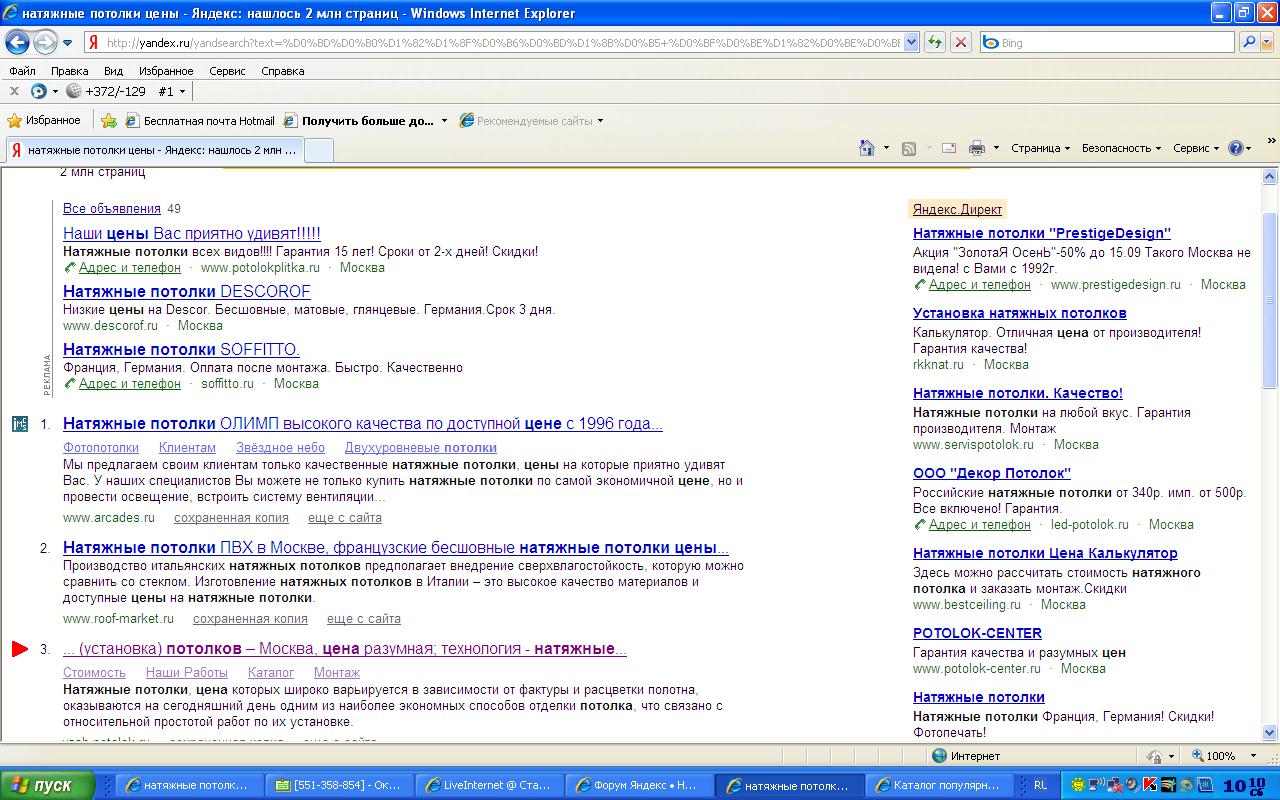Open еще с сайта for roof-market.ru

[x=364, y=619]
